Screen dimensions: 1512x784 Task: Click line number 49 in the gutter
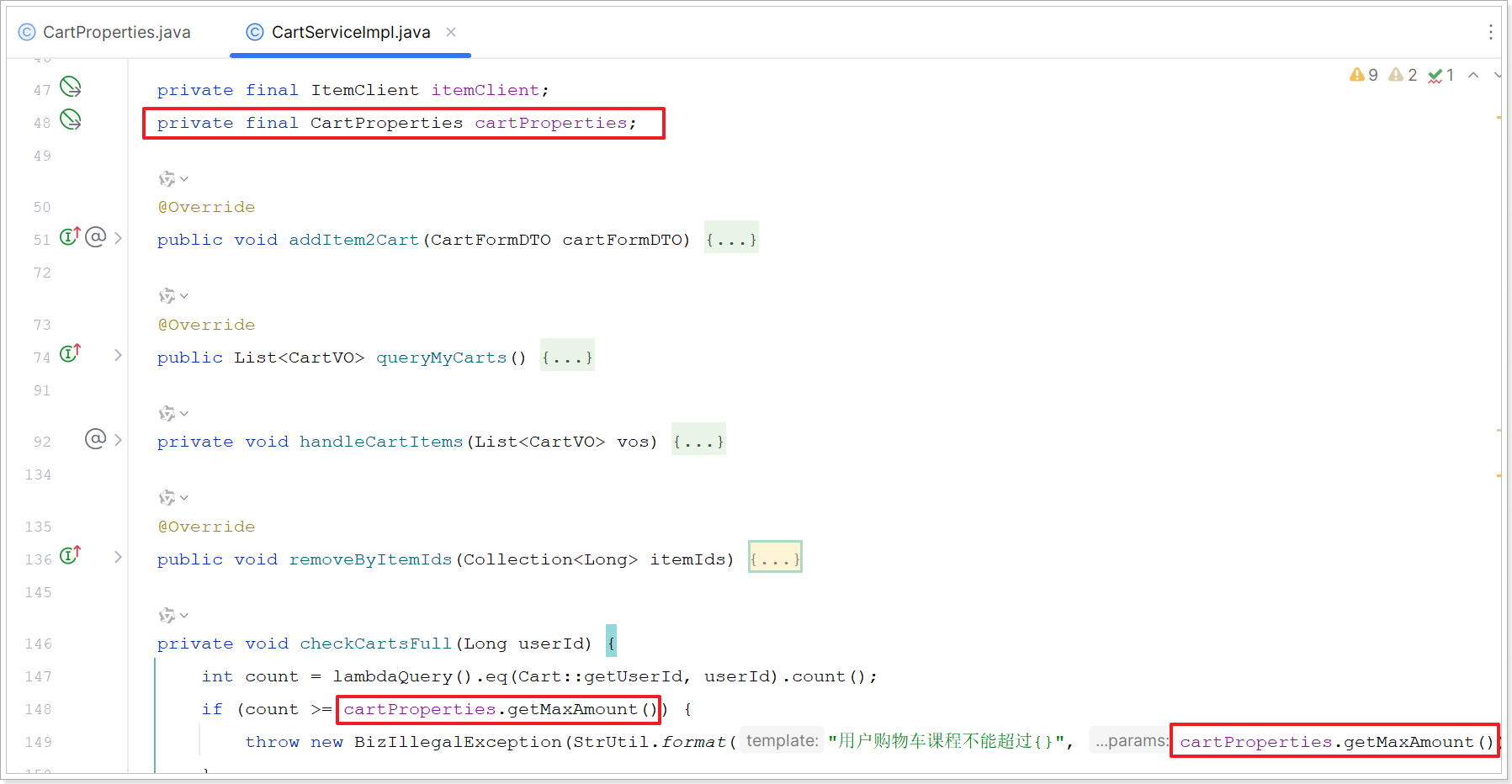(x=42, y=156)
